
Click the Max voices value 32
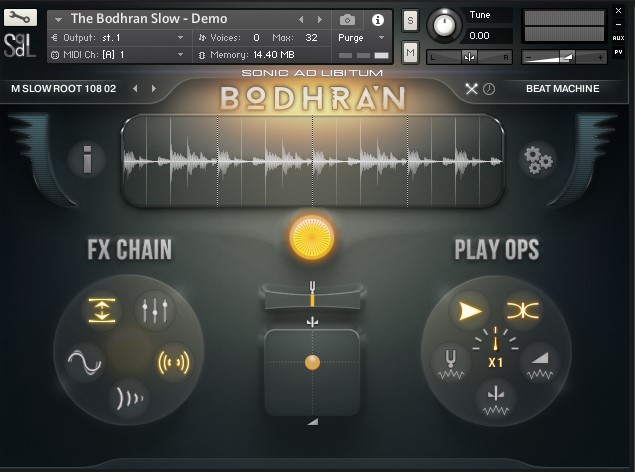[x=311, y=38]
